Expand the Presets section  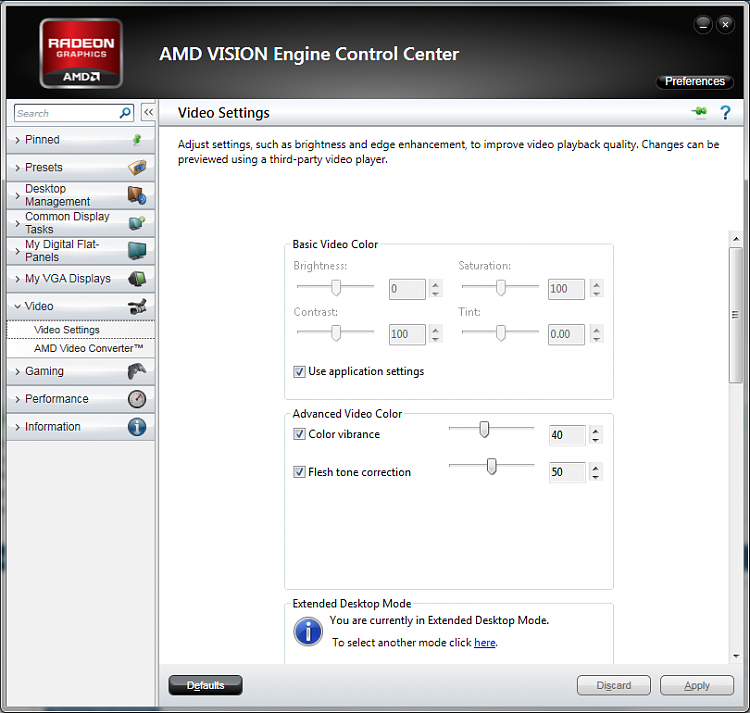[80, 167]
